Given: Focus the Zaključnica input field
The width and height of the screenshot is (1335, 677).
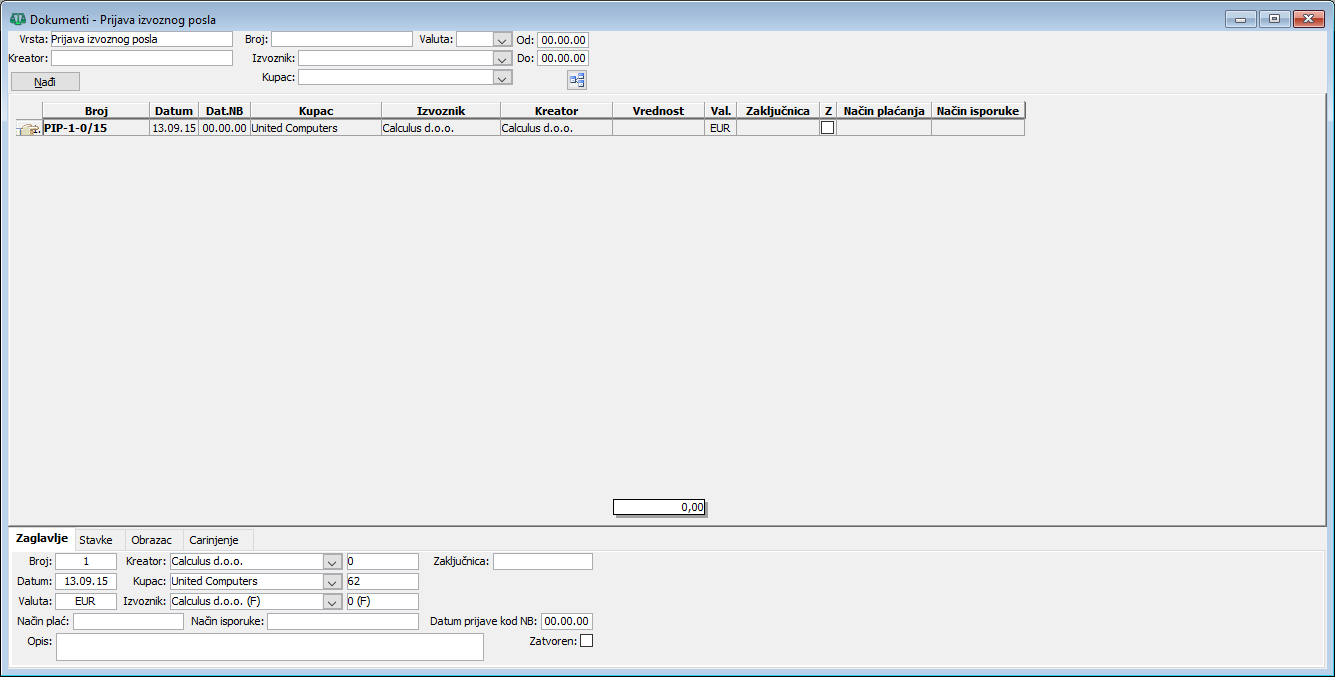Looking at the screenshot, I should (x=543, y=561).
